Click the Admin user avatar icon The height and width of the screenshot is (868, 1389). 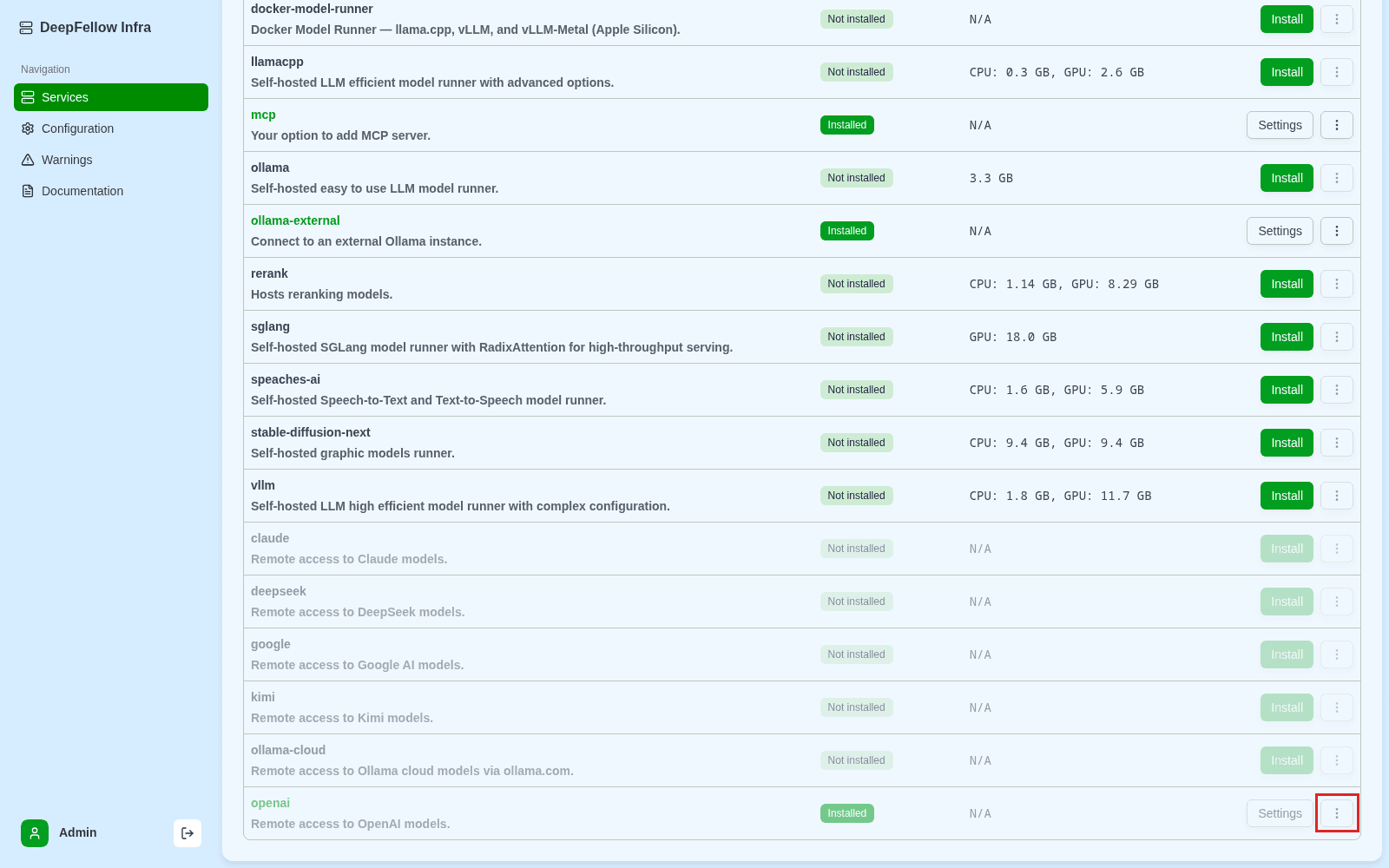pos(35,833)
